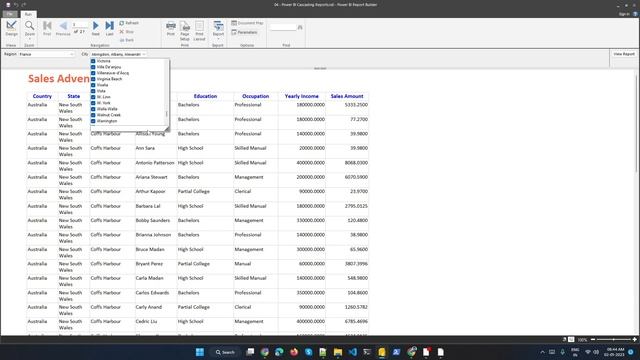Uncheck Walla Walla in the City list
The image size is (640, 360).
pyautogui.click(x=93, y=109)
